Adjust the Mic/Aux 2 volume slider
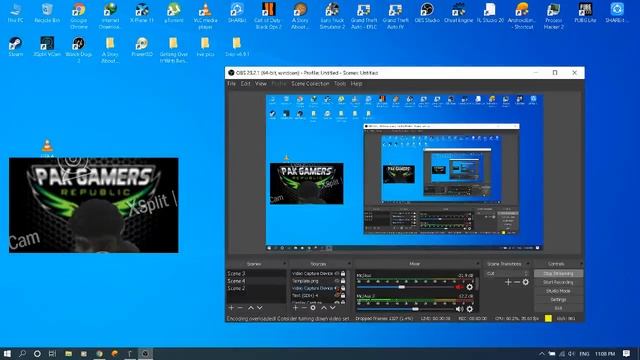This screenshot has width=640, height=360. point(405,309)
